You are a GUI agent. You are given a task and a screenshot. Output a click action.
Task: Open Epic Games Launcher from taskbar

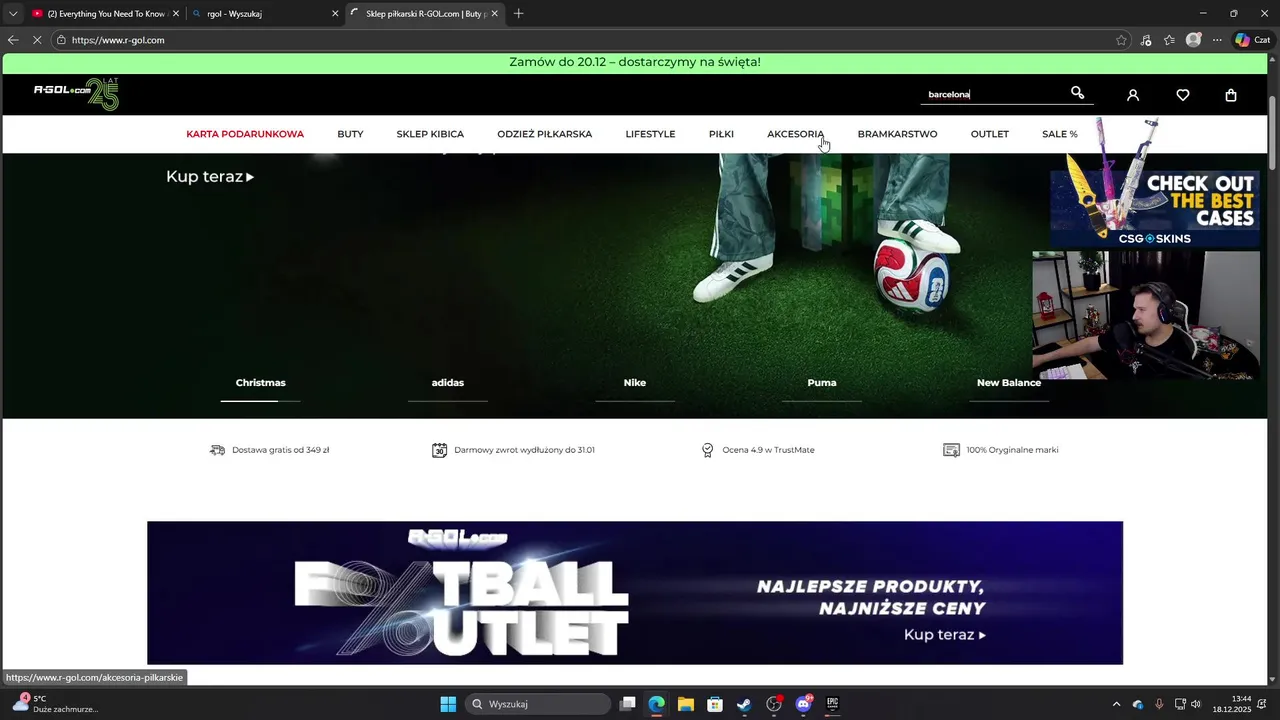click(832, 704)
